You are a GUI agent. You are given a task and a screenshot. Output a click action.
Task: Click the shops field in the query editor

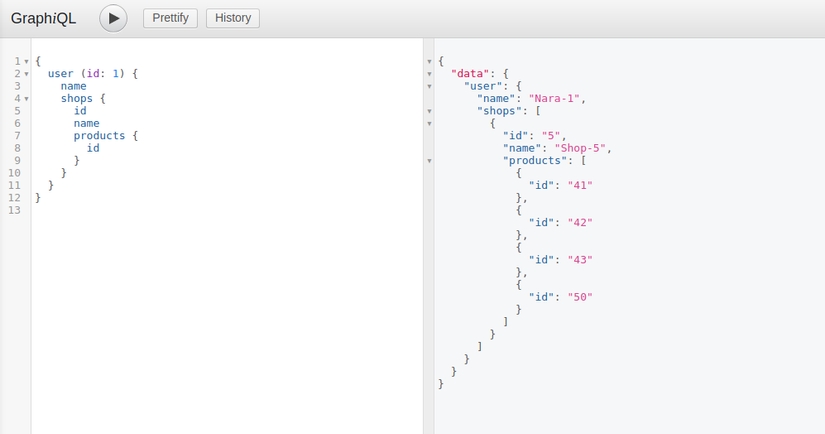pyautogui.click(x=77, y=99)
